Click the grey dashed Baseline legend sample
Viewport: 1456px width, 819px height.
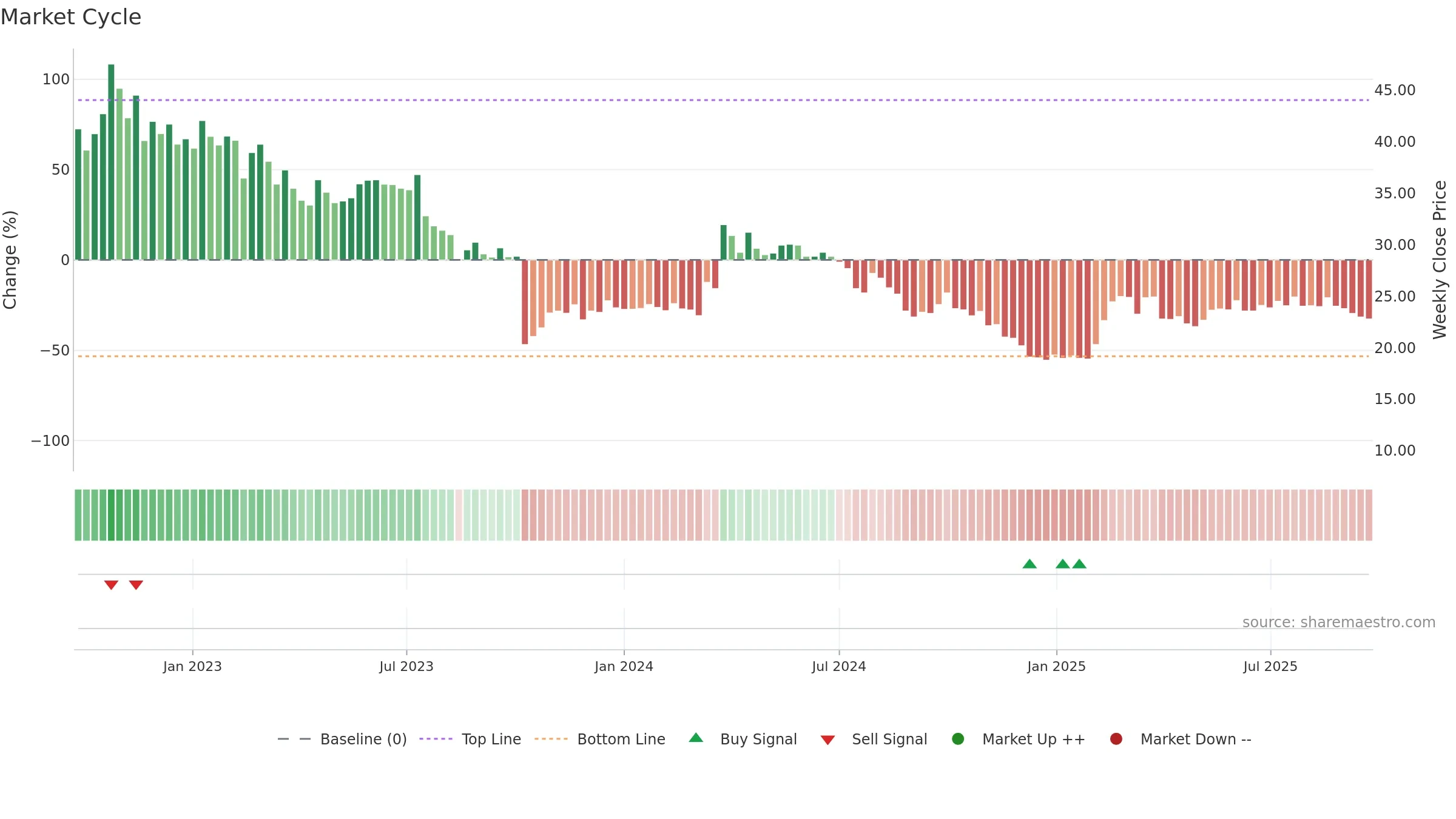[x=294, y=739]
